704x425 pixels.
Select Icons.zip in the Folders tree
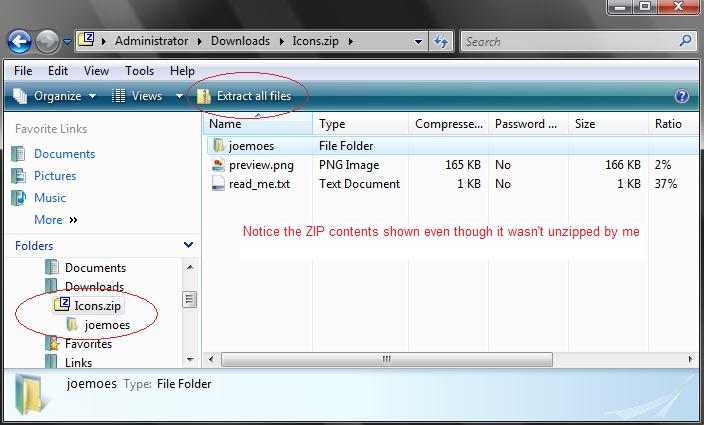tap(97, 306)
